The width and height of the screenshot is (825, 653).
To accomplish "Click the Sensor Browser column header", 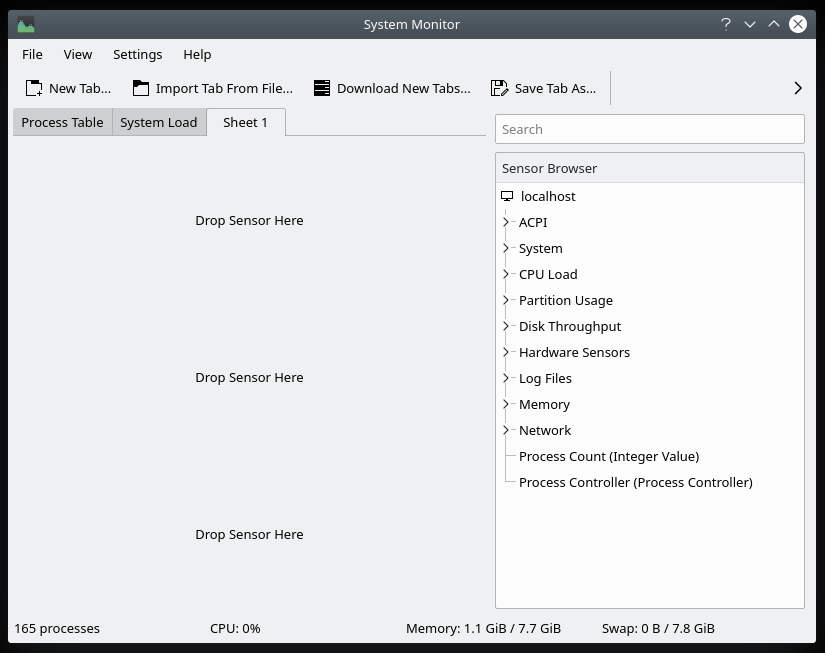I will pos(649,168).
